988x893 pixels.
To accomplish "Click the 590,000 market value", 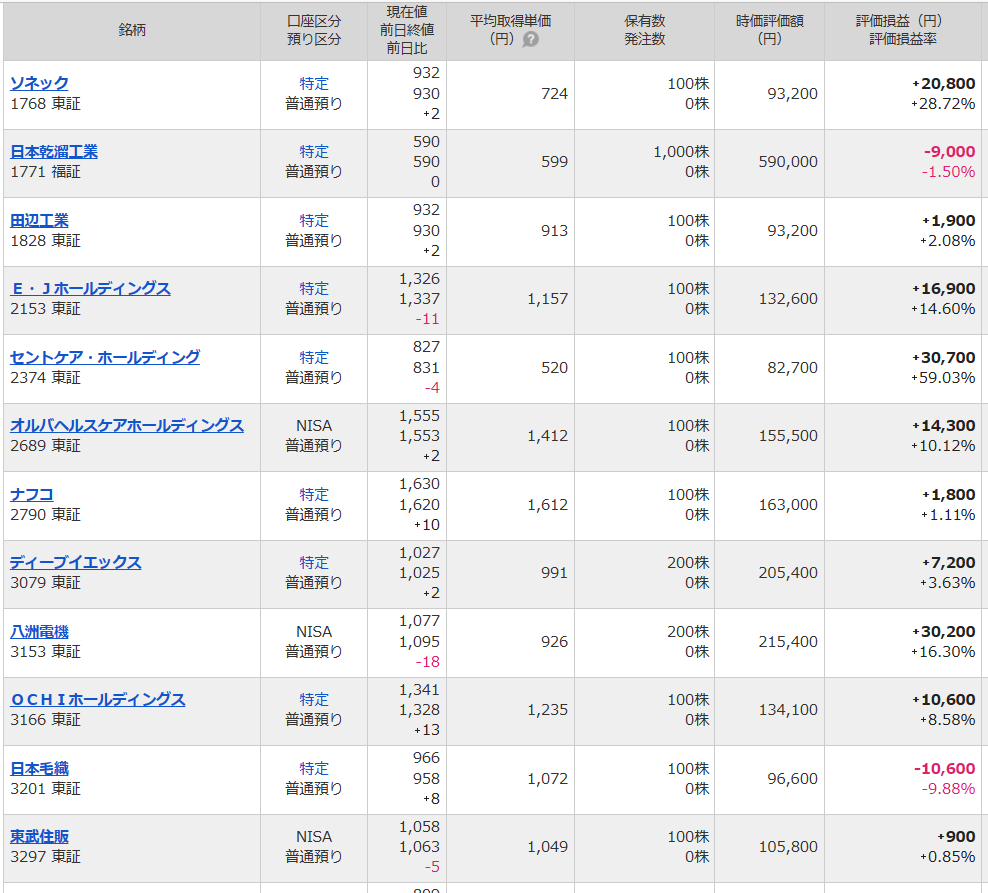I will [788, 161].
